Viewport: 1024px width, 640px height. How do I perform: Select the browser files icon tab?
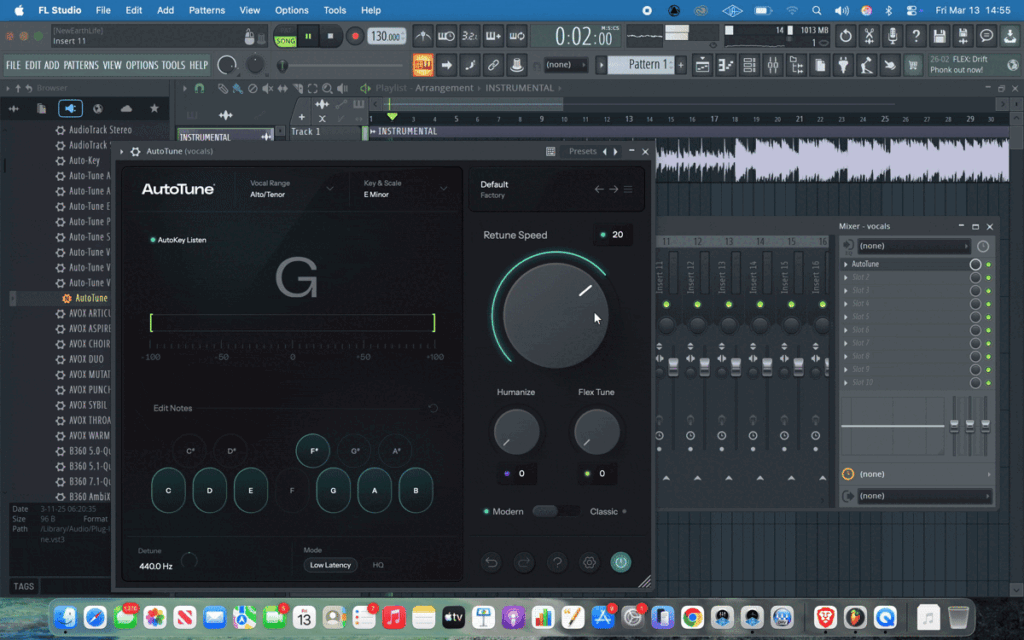coord(41,108)
